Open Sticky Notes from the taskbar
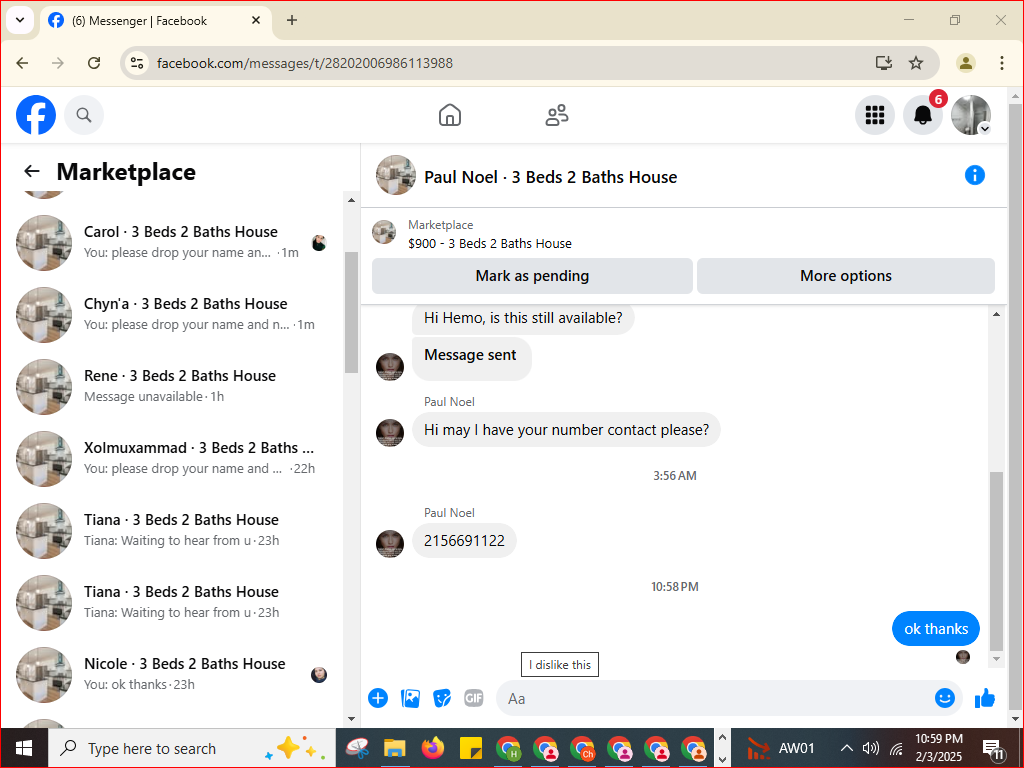 pyautogui.click(x=470, y=748)
